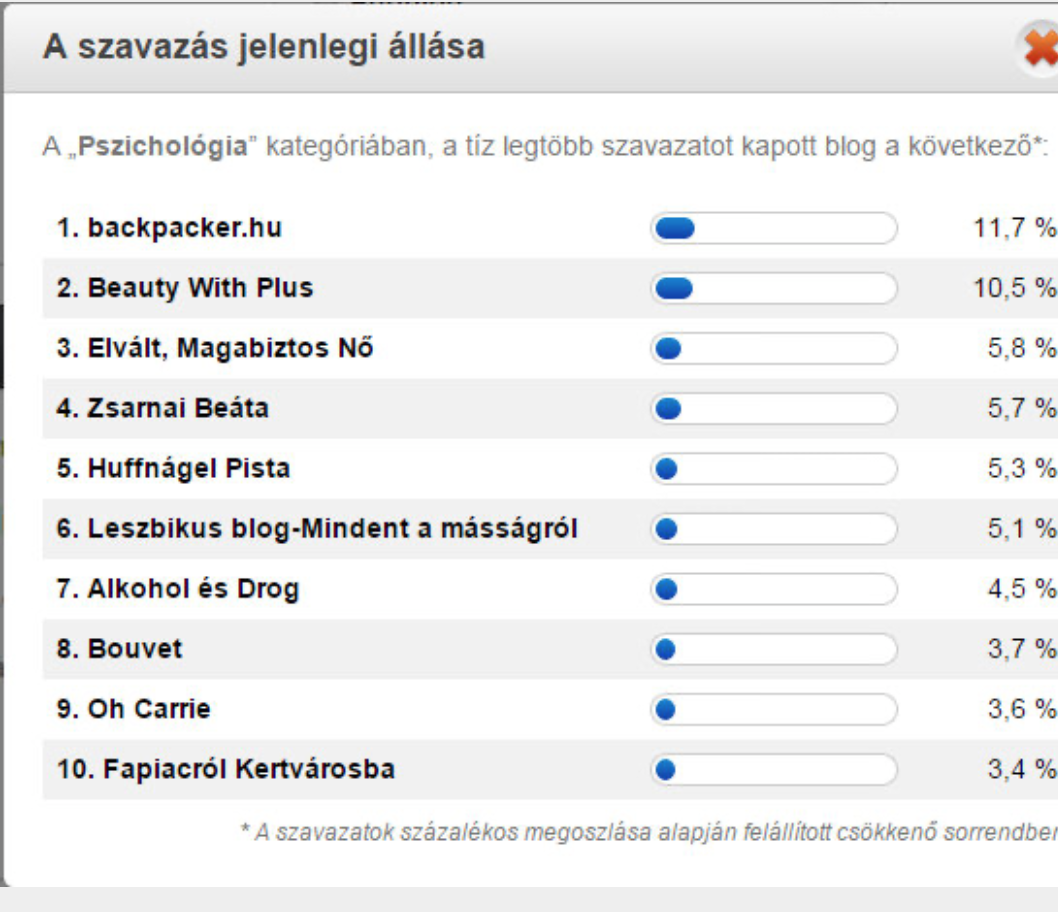Open the Huffnágel Pista entry
Viewport: 1058px width, 912px height.
(x=173, y=469)
